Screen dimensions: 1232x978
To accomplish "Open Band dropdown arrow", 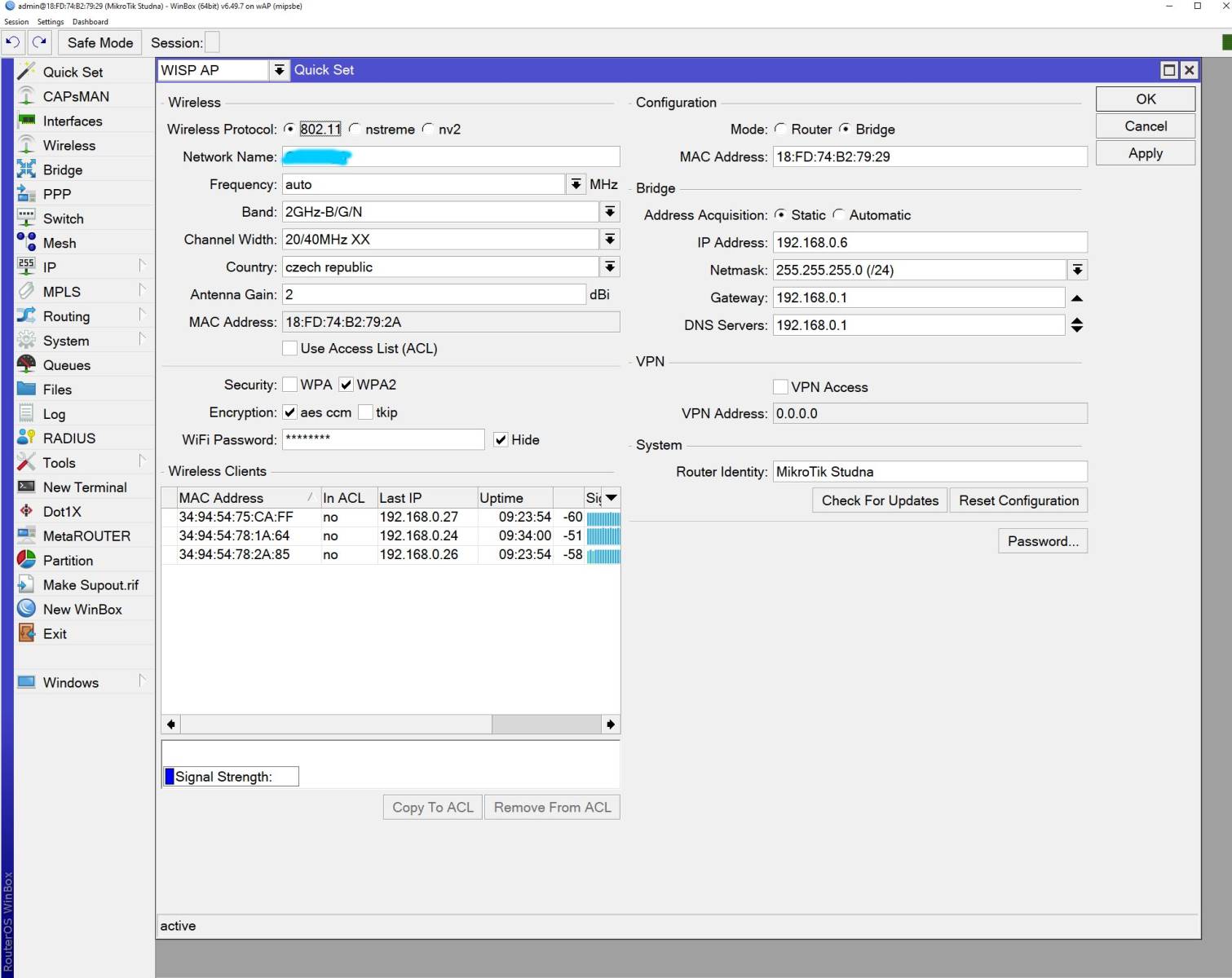I will click(610, 212).
